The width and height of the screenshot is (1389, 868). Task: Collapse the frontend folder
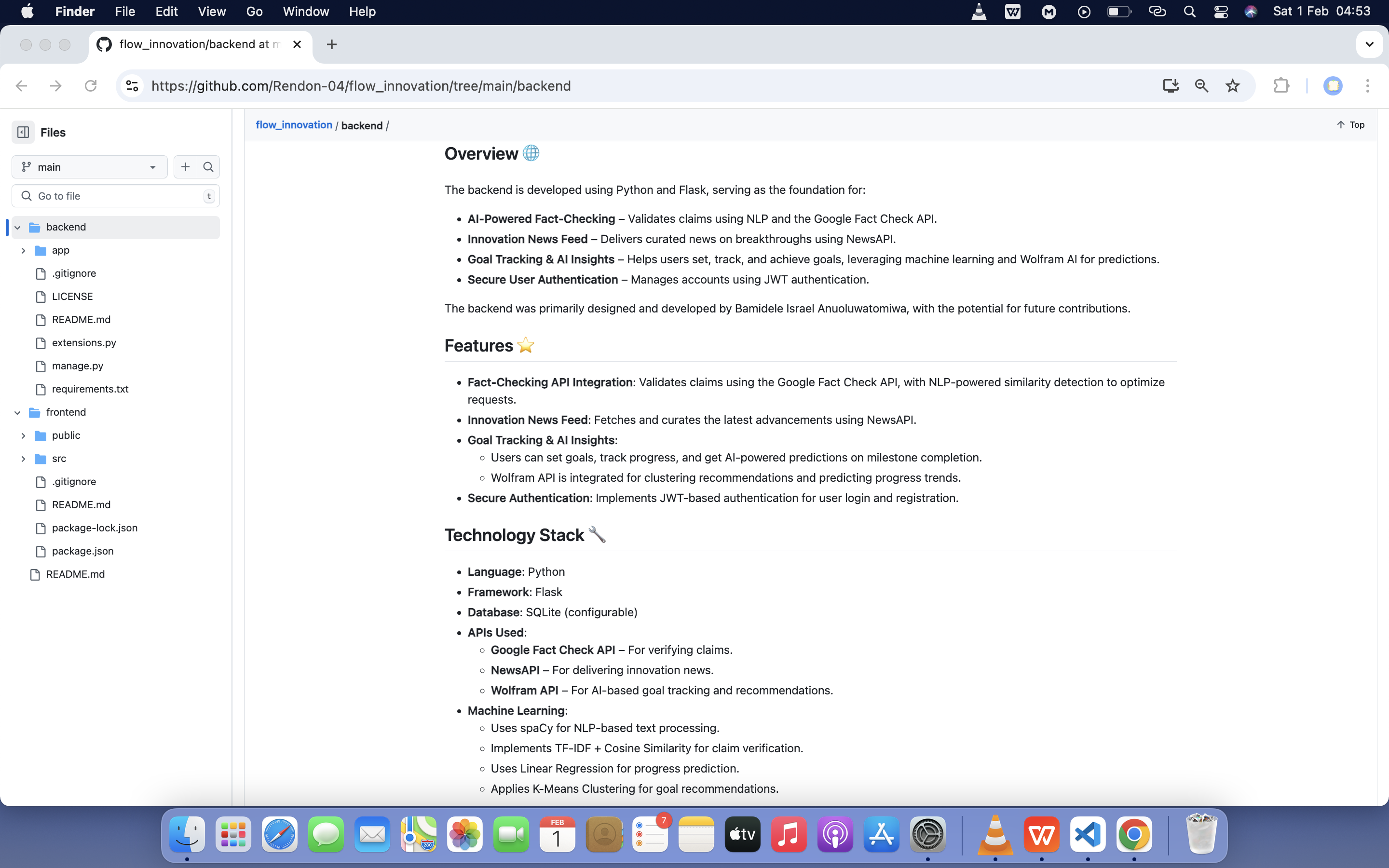point(18,412)
